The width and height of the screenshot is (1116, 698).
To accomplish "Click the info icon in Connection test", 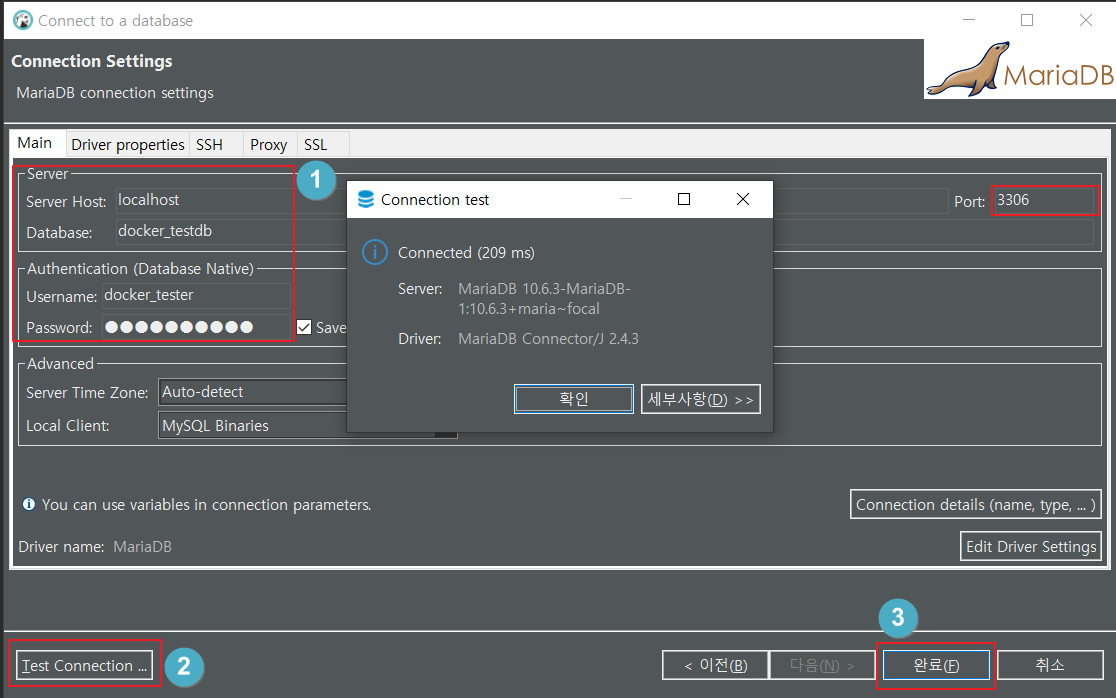I will pyautogui.click(x=374, y=252).
